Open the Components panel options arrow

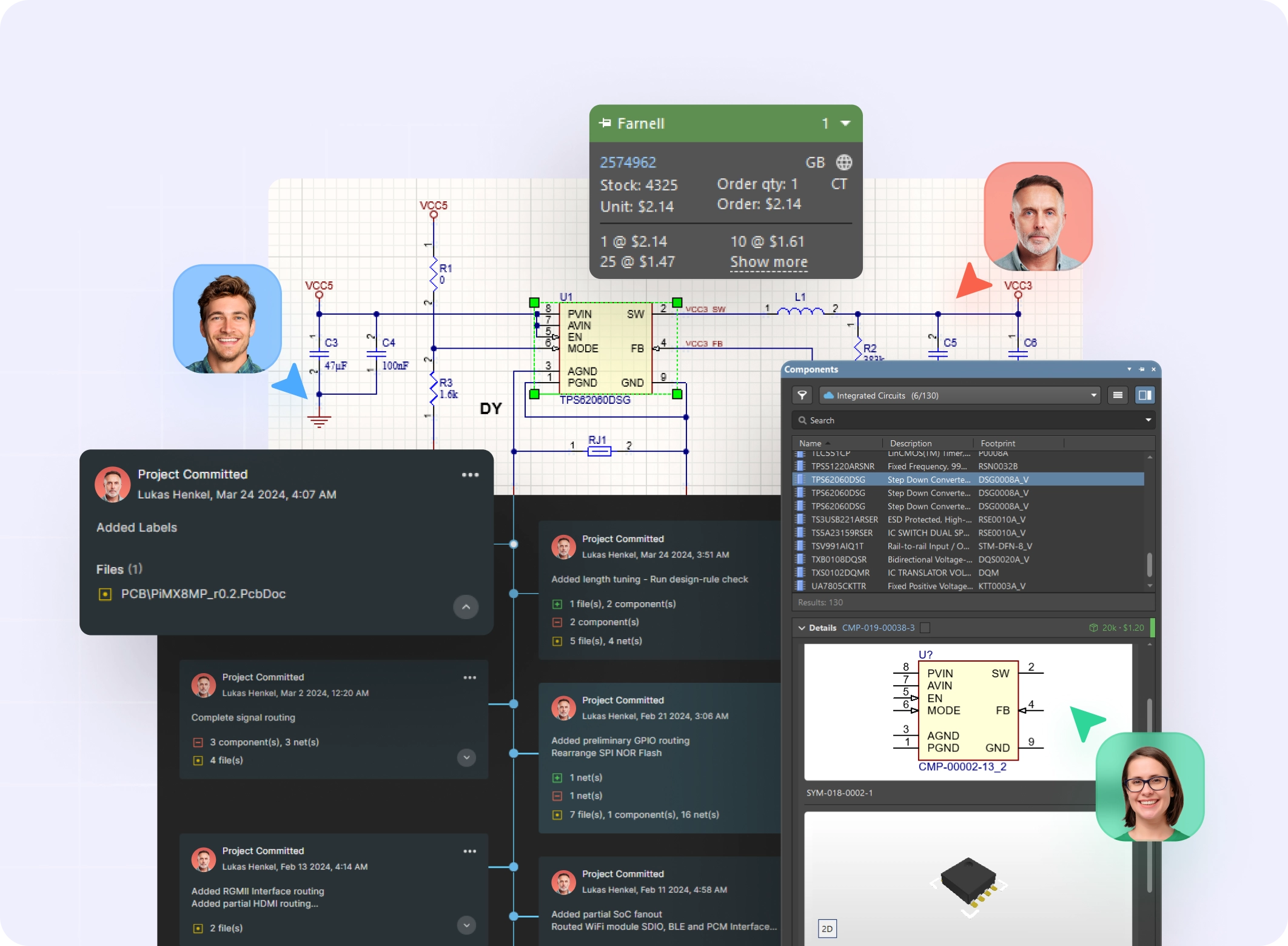pyautogui.click(x=1129, y=369)
